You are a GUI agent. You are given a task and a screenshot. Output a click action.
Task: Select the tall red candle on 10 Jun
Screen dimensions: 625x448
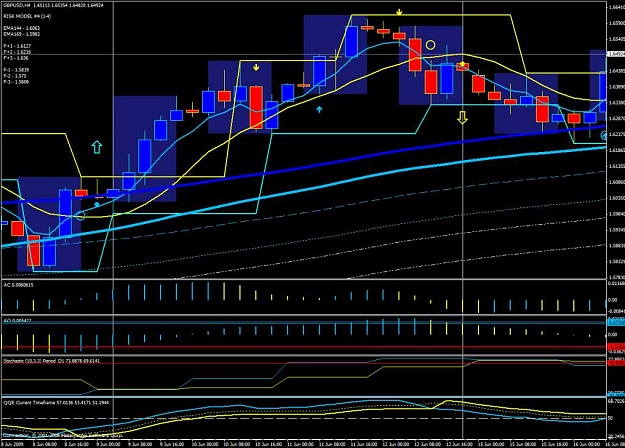(x=256, y=107)
